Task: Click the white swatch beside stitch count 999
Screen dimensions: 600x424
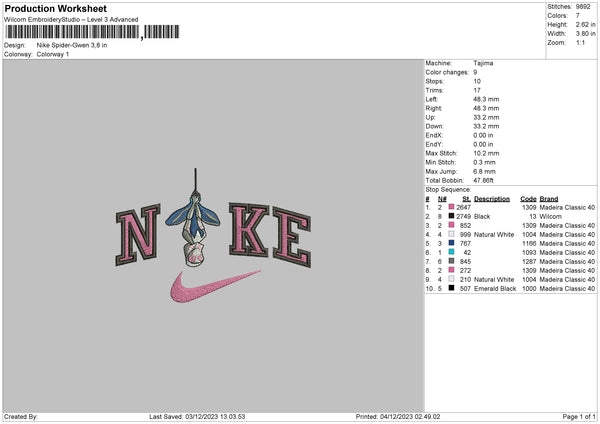Action: [x=452, y=234]
